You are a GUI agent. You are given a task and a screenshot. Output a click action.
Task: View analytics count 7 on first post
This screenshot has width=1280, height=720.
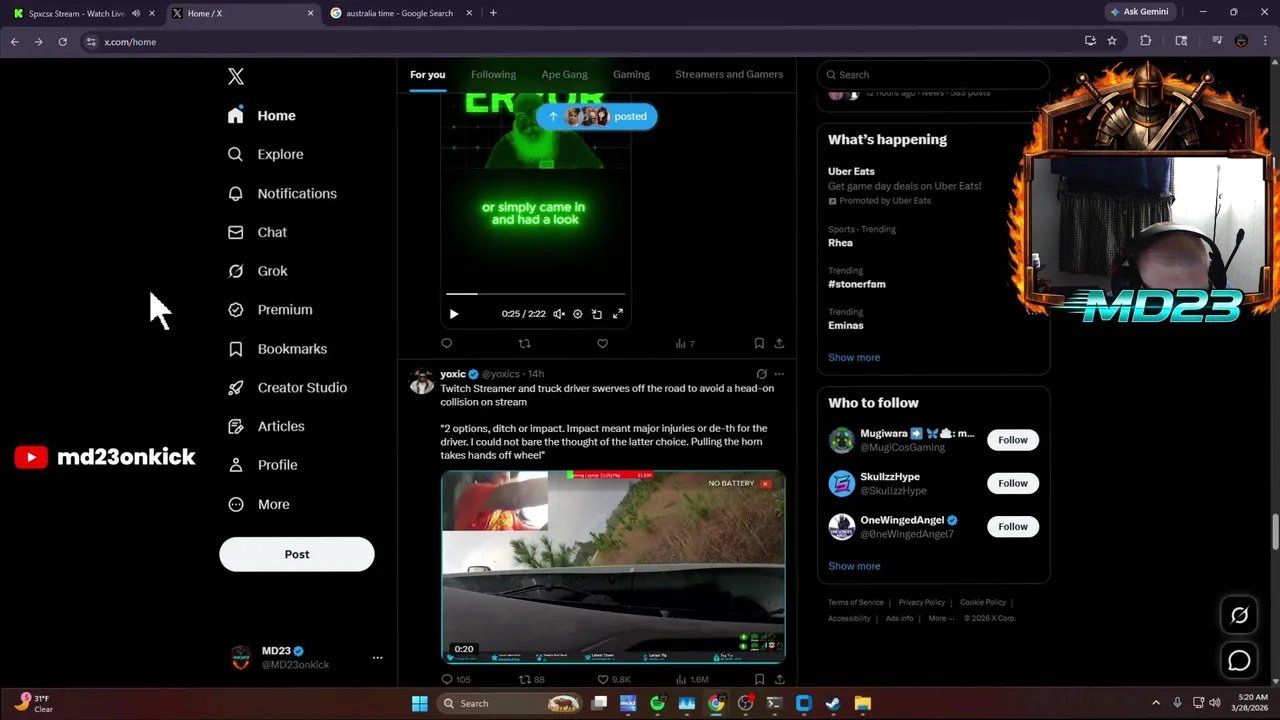(684, 344)
